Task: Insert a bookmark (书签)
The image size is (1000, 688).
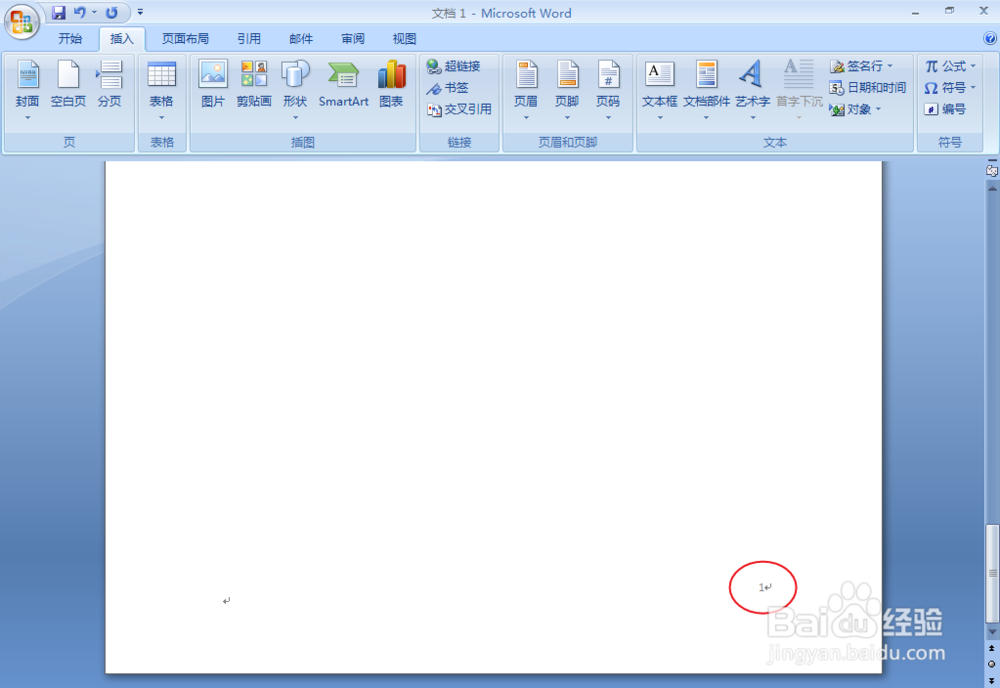Action: [x=448, y=87]
